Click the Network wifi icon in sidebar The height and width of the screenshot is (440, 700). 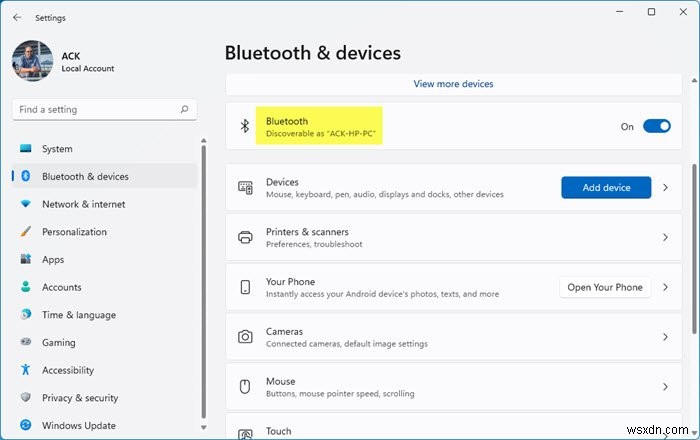pos(26,204)
